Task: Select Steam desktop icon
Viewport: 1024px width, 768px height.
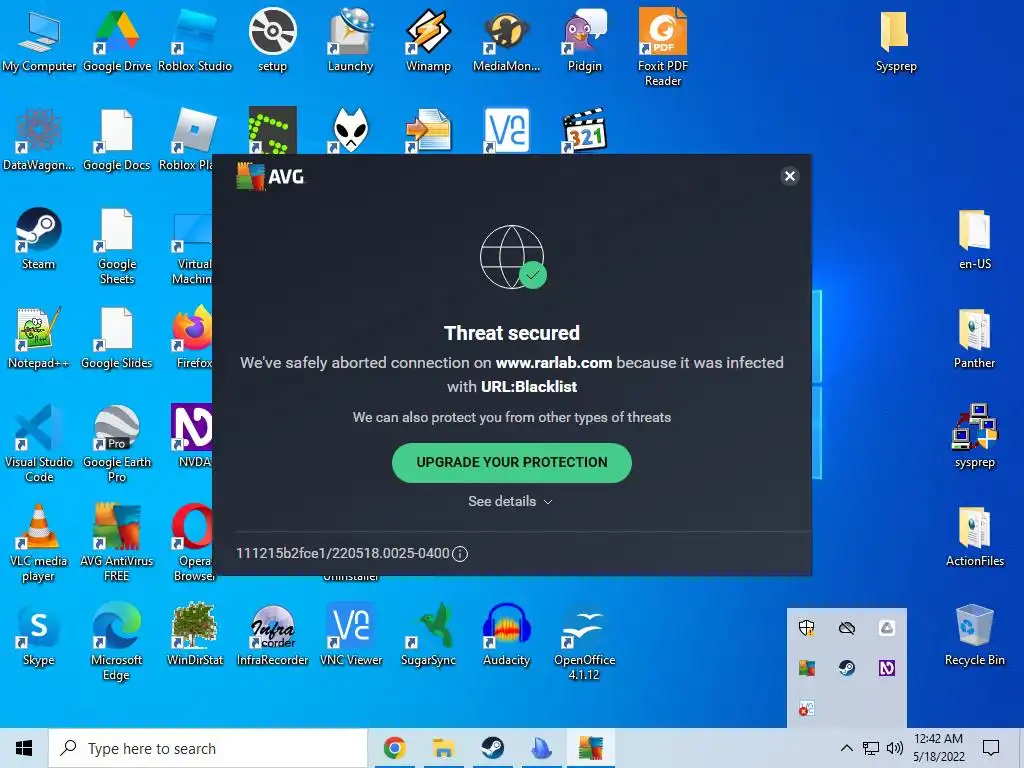Action: pos(39,239)
